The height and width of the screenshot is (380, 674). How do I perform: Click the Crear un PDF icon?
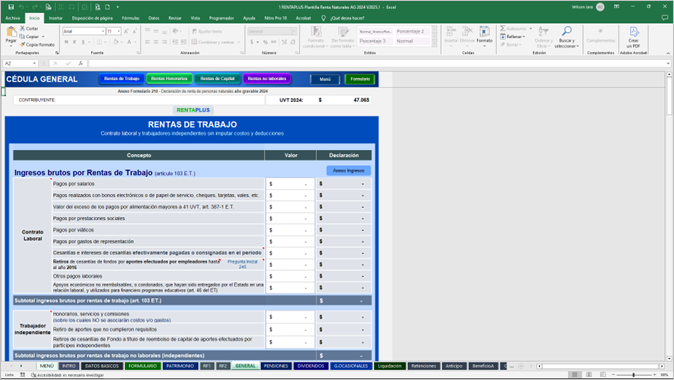point(634,32)
